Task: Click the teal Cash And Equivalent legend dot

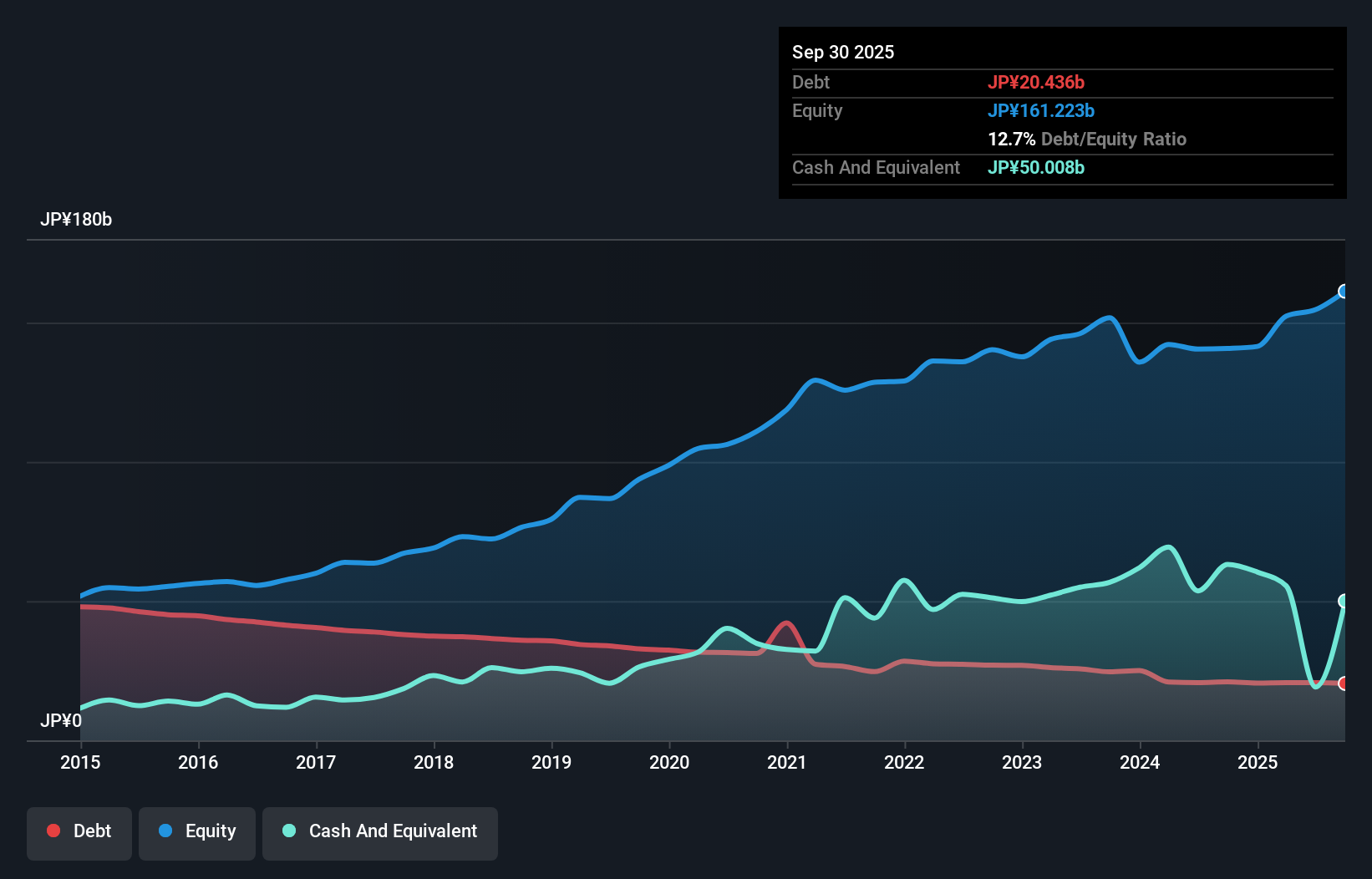Action: [x=287, y=831]
